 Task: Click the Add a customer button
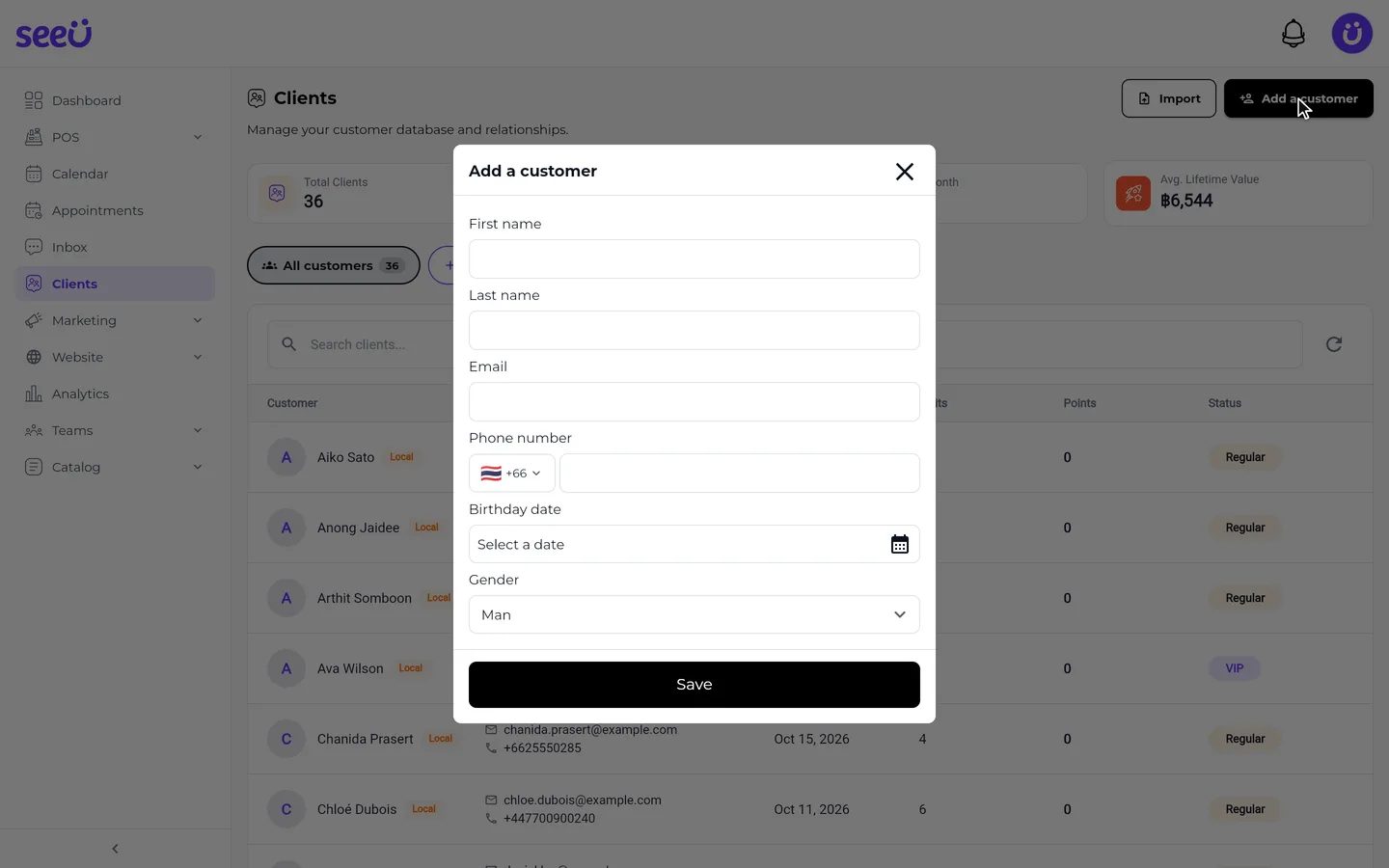(1298, 98)
